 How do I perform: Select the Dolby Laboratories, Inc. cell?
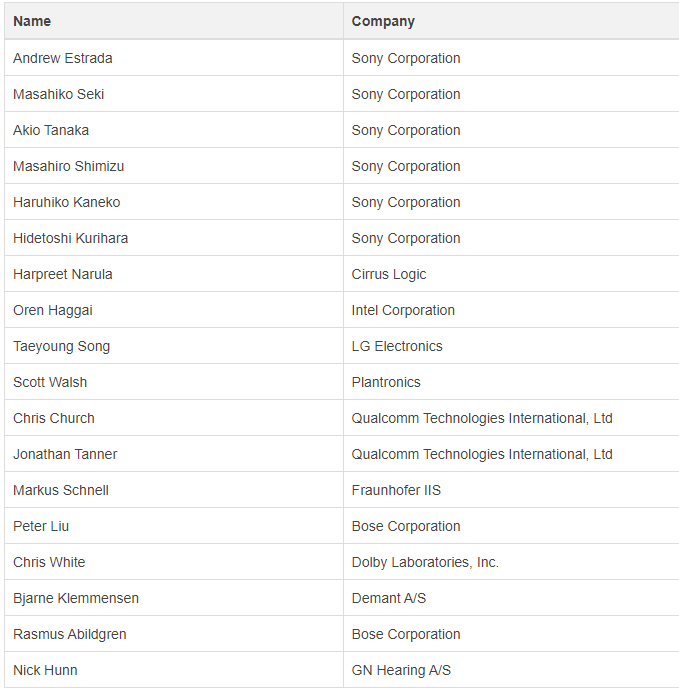[425, 562]
